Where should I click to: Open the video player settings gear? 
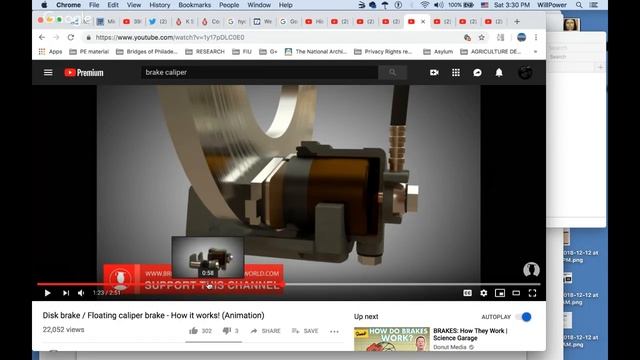(484, 293)
